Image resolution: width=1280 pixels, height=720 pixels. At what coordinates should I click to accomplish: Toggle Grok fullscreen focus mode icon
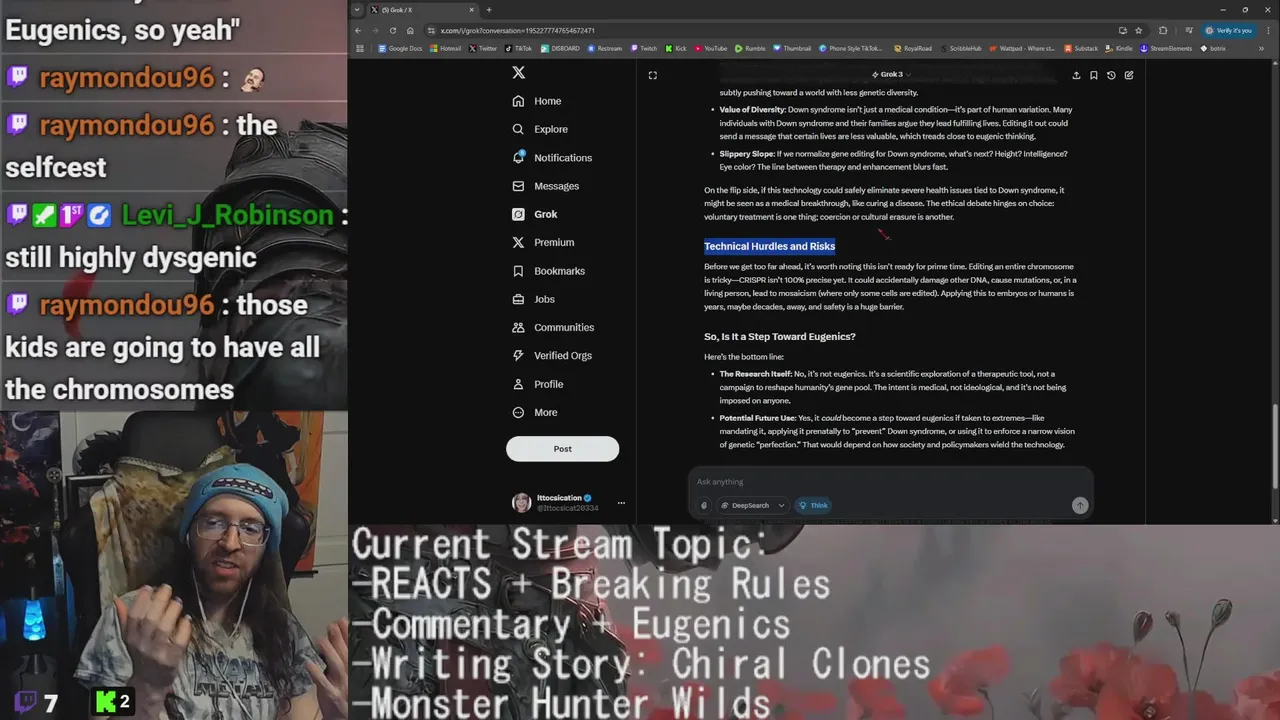(x=652, y=75)
